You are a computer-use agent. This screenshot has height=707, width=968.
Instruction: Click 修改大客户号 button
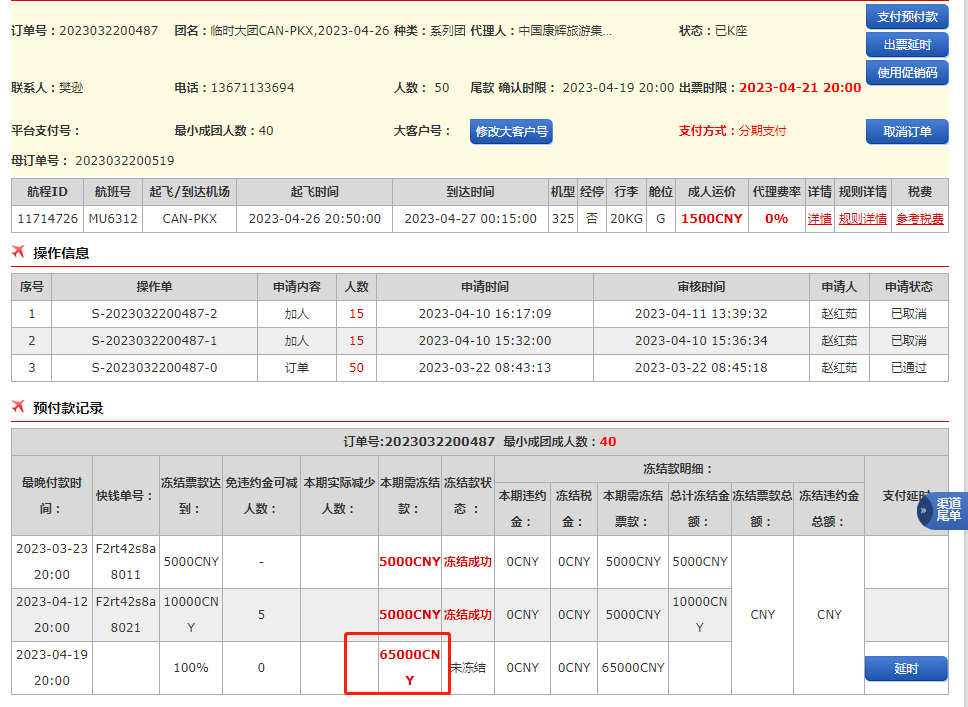pos(511,131)
